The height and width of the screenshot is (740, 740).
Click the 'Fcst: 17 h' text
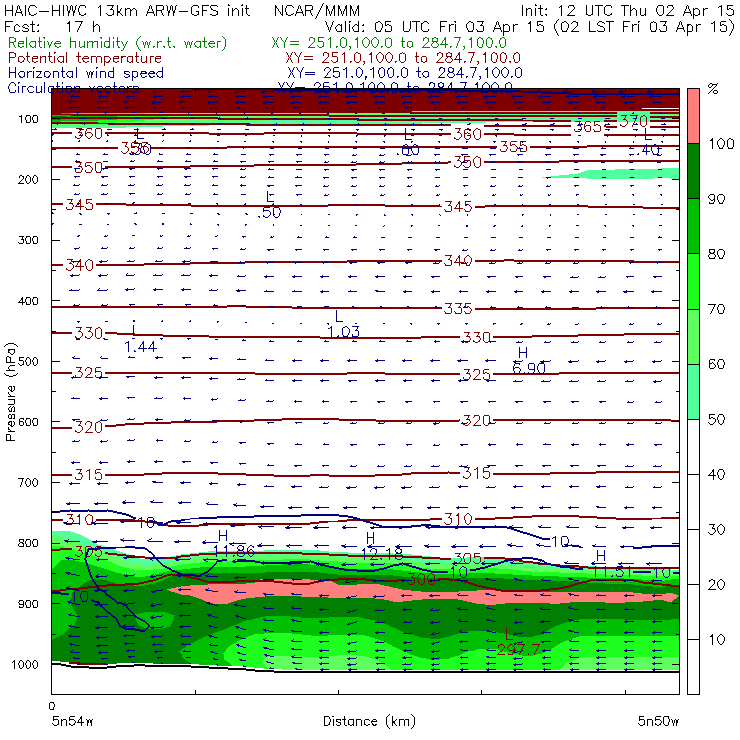[52, 27]
